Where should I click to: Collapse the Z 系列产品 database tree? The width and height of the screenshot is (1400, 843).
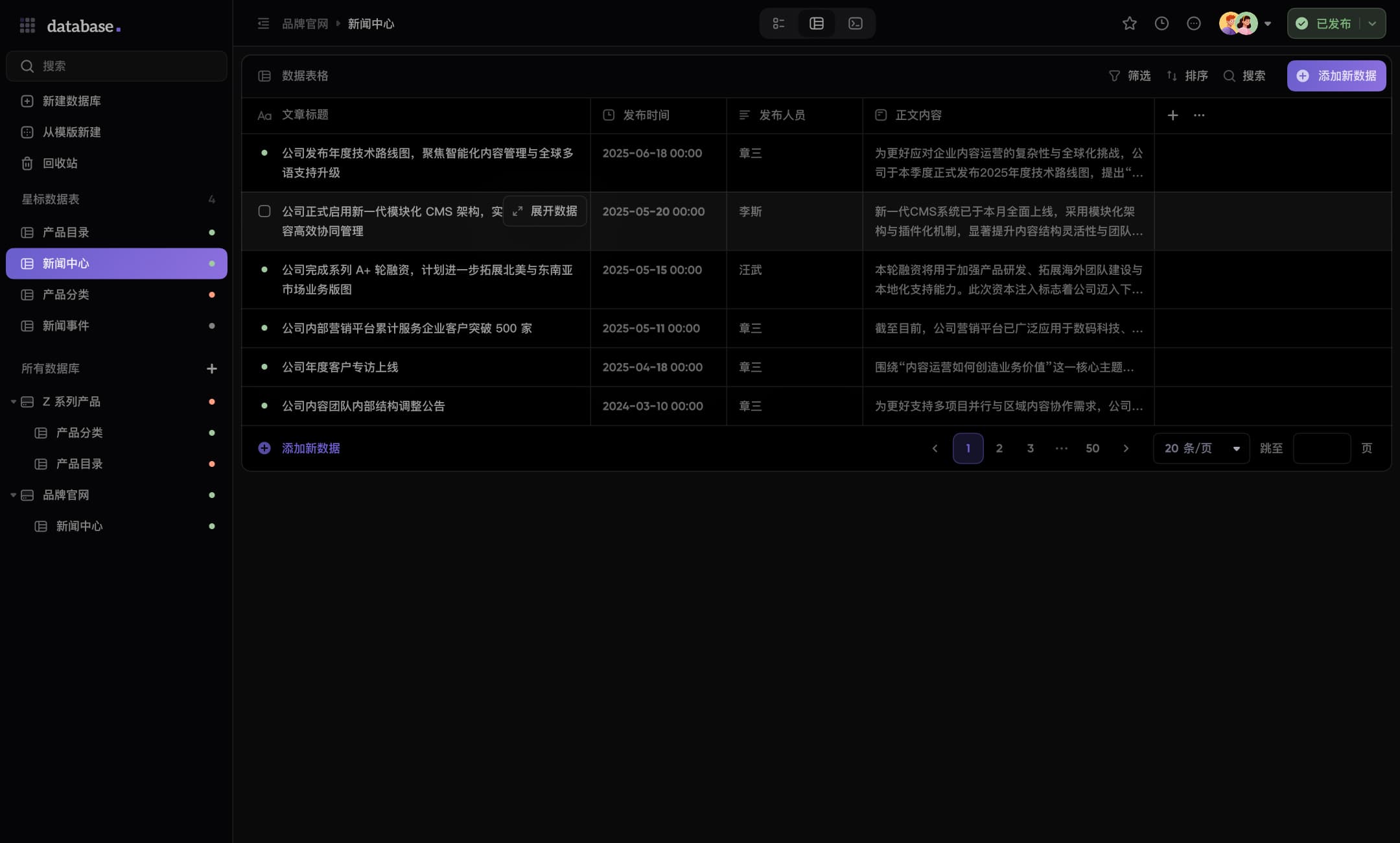point(13,401)
